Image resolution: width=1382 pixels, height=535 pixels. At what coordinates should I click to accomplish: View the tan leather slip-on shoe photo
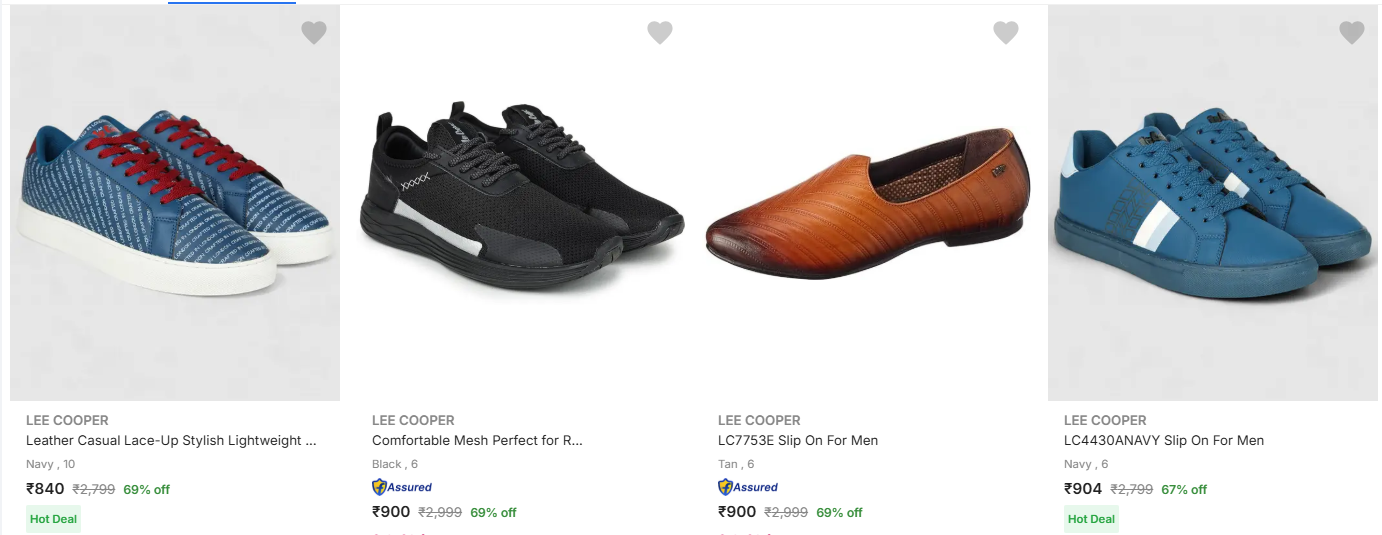point(867,203)
